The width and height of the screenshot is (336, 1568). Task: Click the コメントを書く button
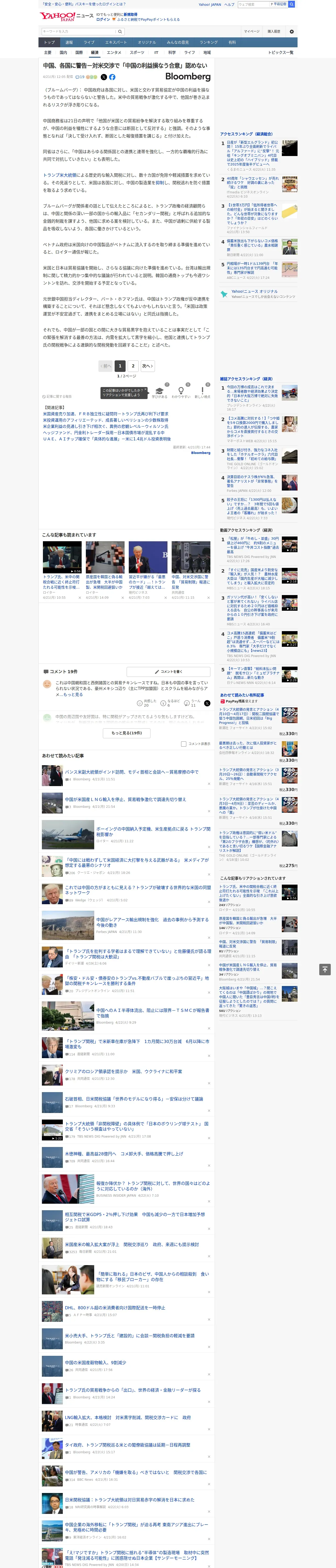coord(168,671)
